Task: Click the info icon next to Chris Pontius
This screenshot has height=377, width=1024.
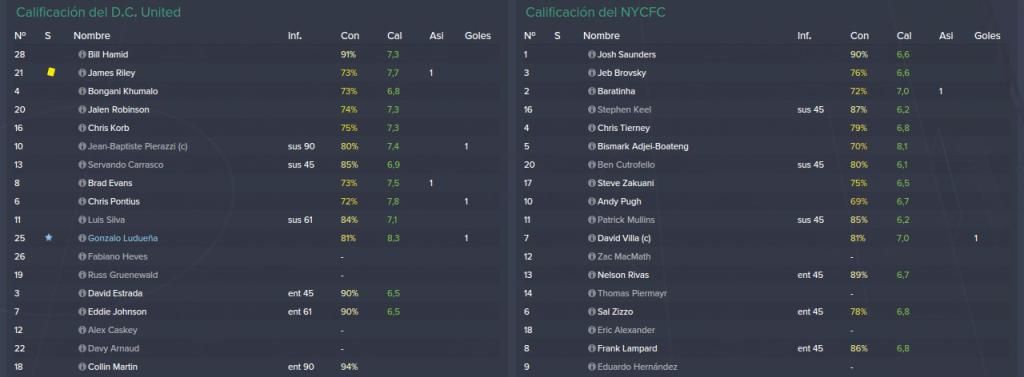Action: pos(82,202)
